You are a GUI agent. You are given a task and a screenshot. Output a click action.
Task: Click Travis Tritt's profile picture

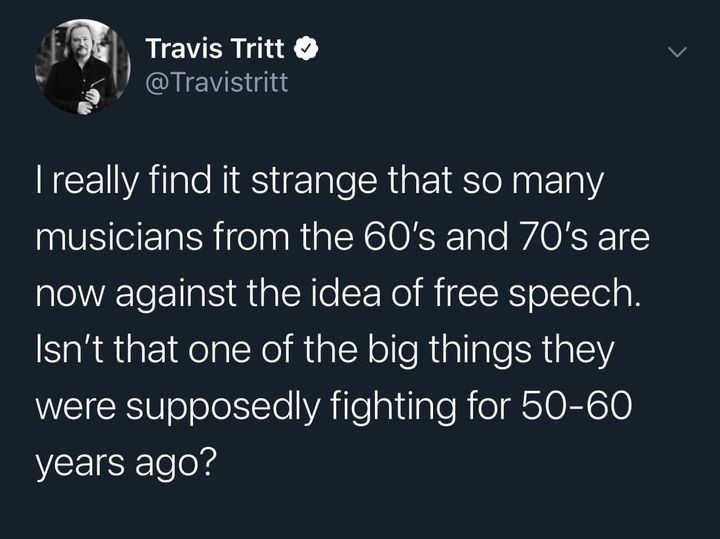[x=82, y=66]
